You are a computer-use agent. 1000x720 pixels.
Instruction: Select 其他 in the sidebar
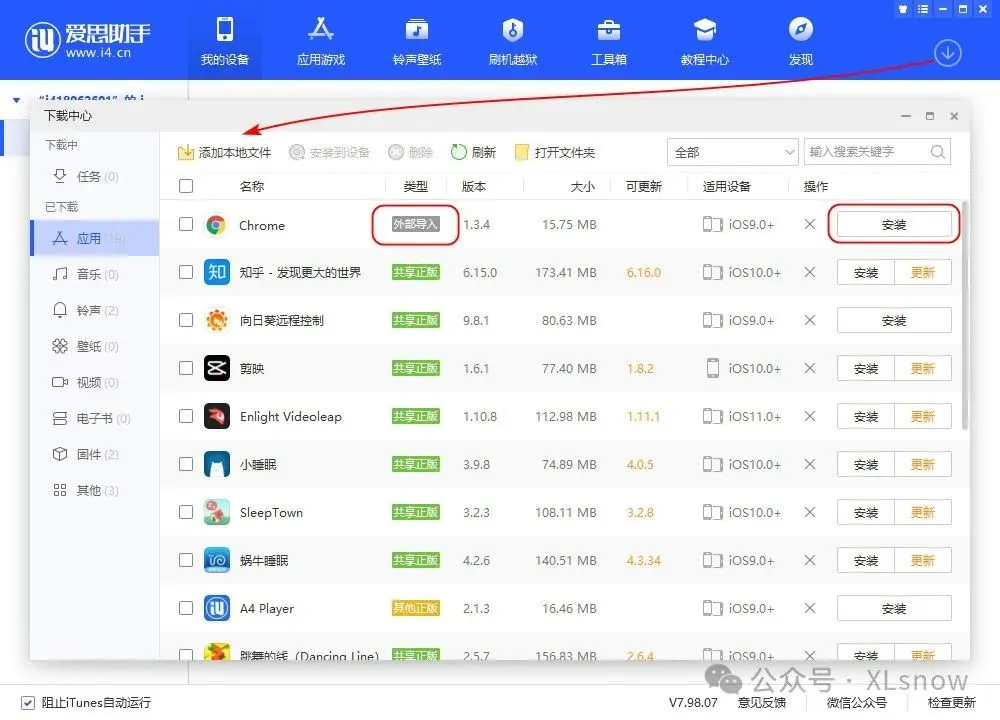(94, 490)
